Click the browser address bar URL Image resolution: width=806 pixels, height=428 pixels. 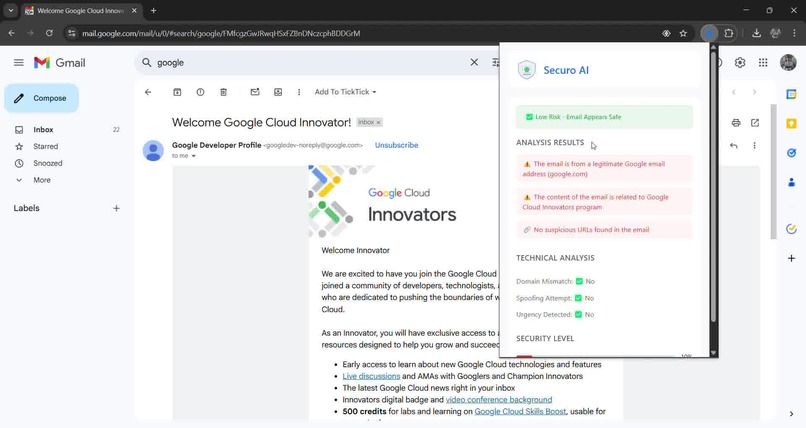[x=221, y=33]
